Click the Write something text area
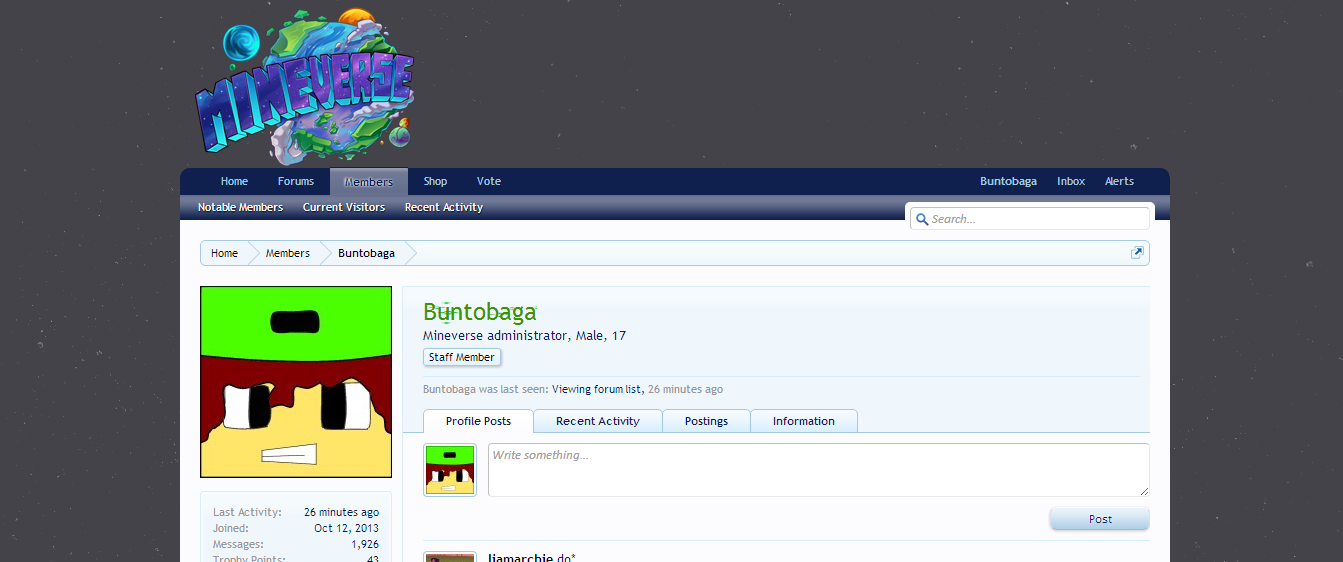1343x562 pixels. [818, 470]
